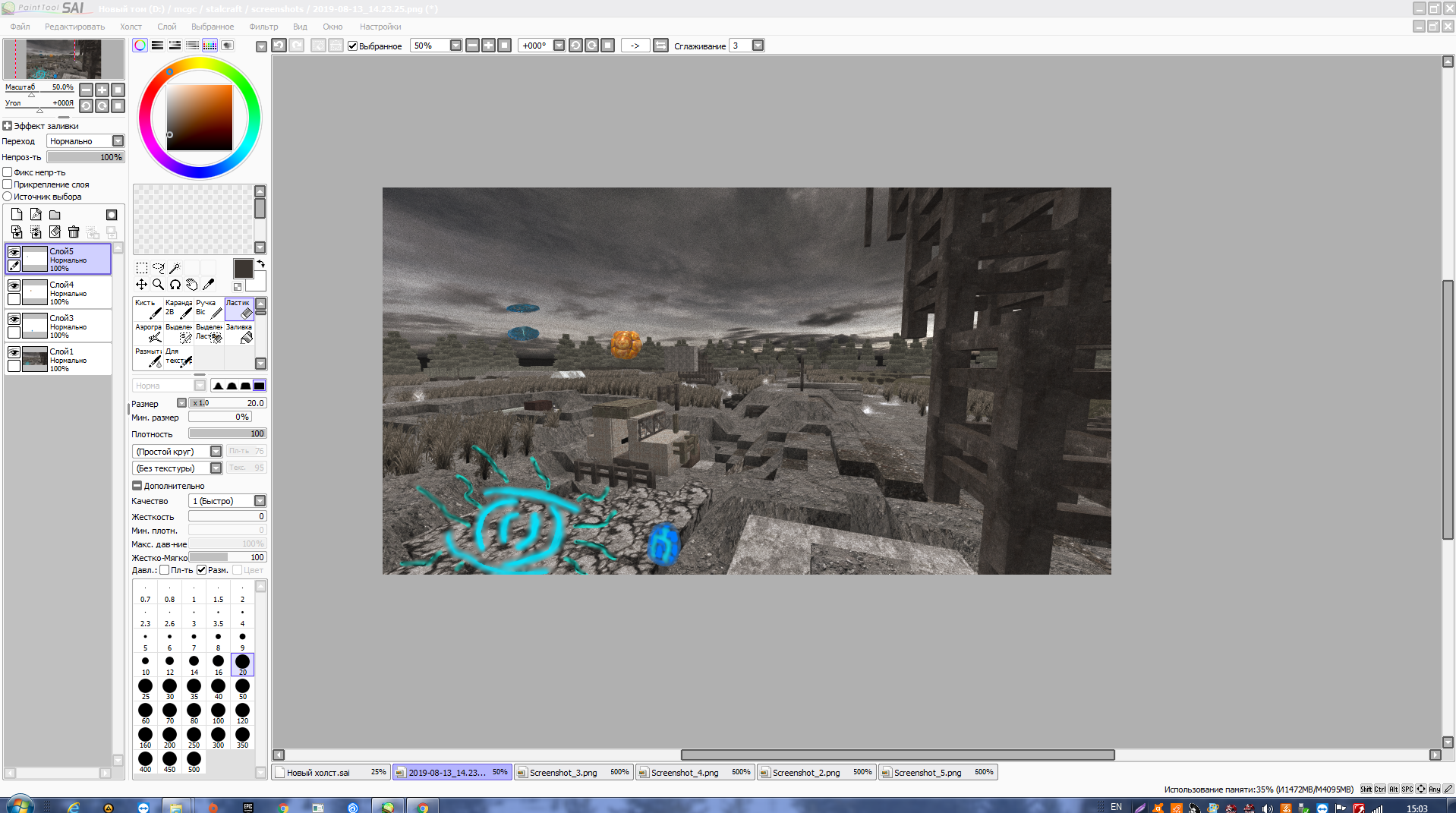Viewport: 1456px width, 813px height.
Task: Pick brush size 50 preset
Action: coord(243,689)
